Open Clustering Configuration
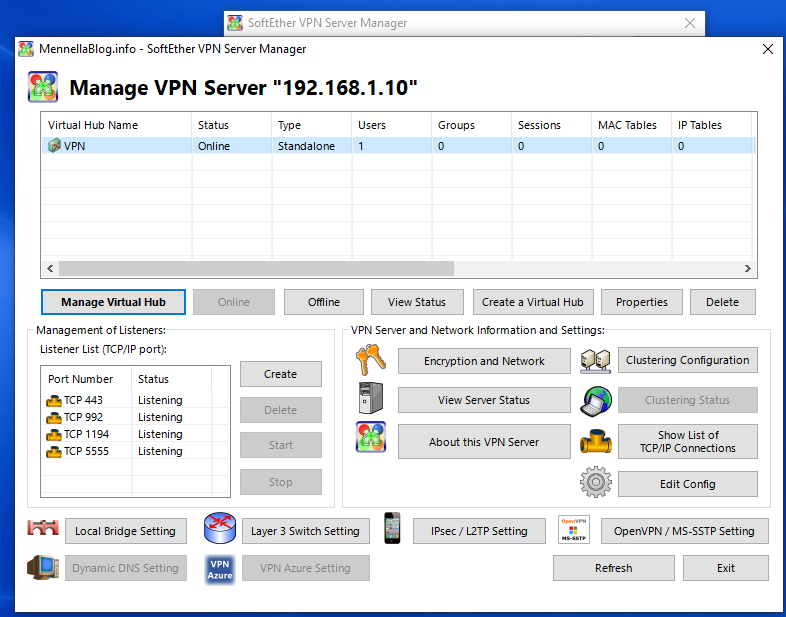 688,360
